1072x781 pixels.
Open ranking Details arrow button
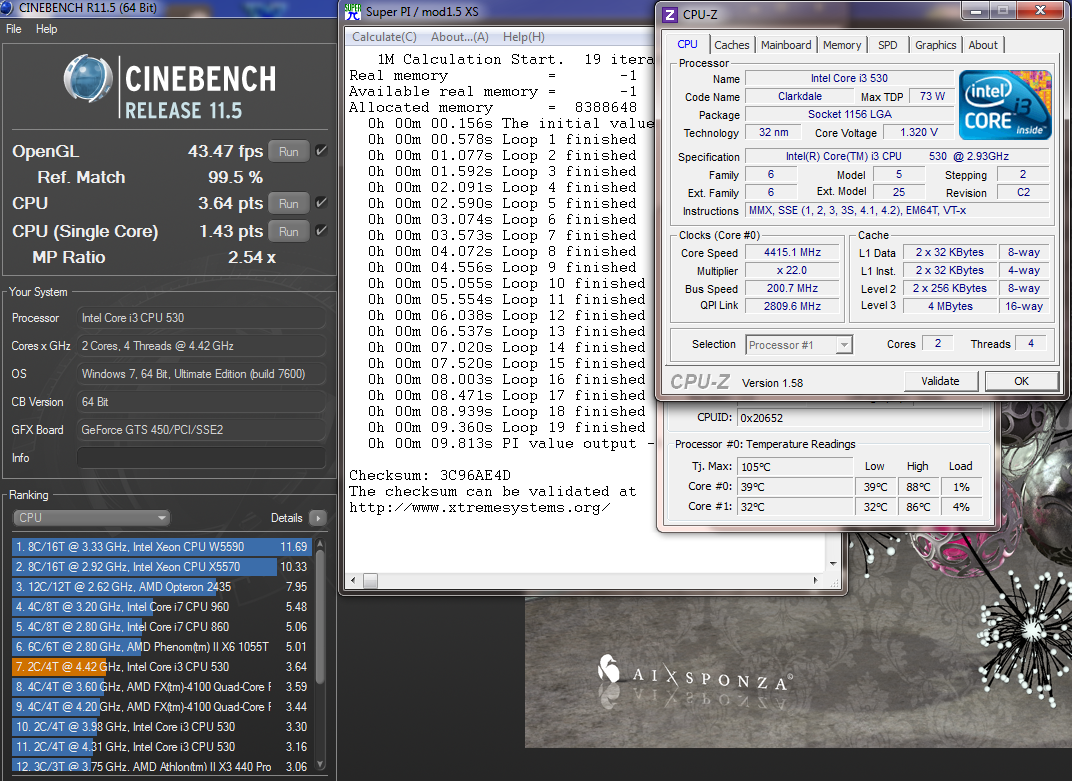point(318,518)
